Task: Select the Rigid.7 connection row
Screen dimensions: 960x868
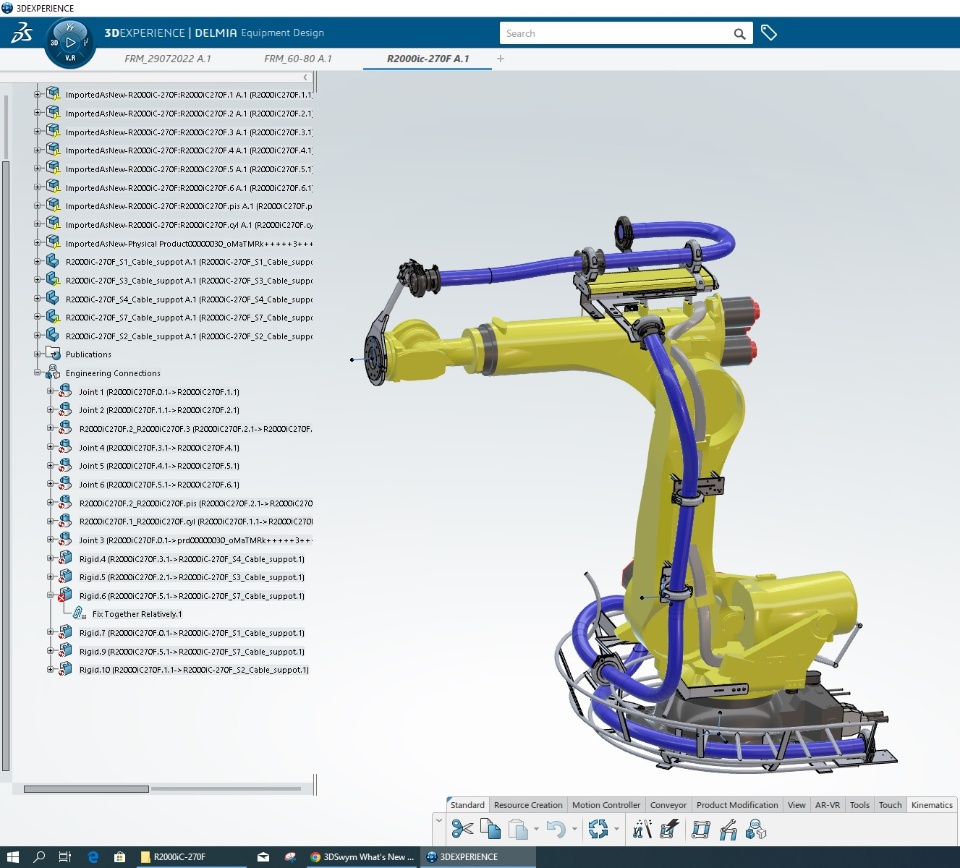Action: tap(192, 632)
